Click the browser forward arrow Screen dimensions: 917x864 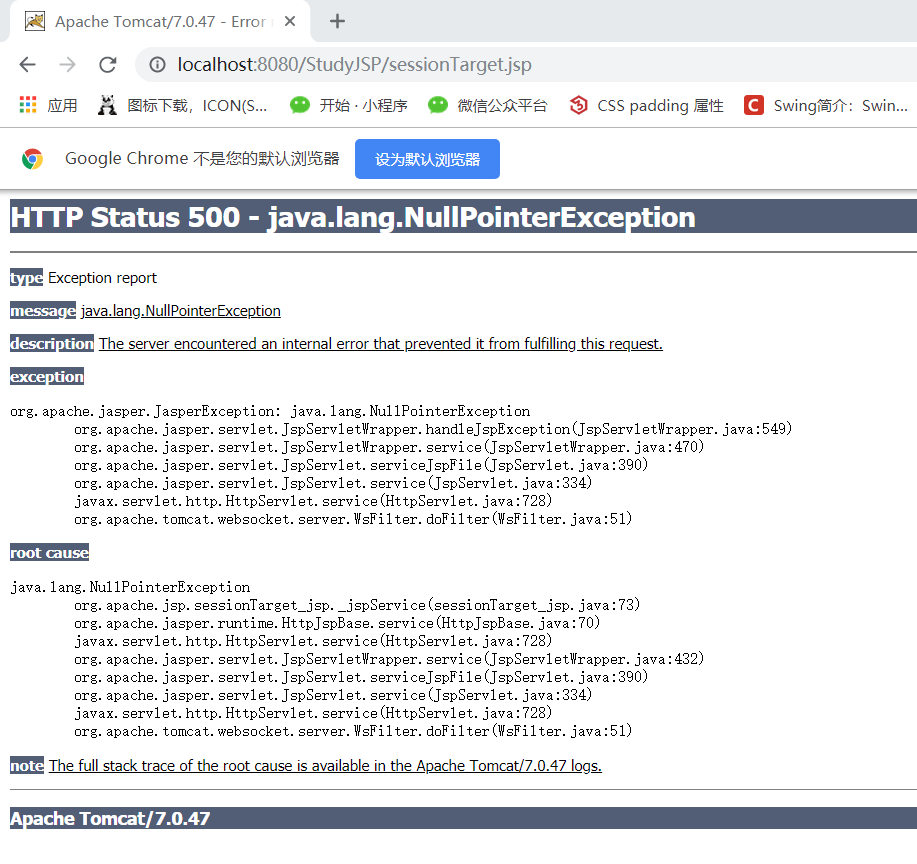click(68, 64)
